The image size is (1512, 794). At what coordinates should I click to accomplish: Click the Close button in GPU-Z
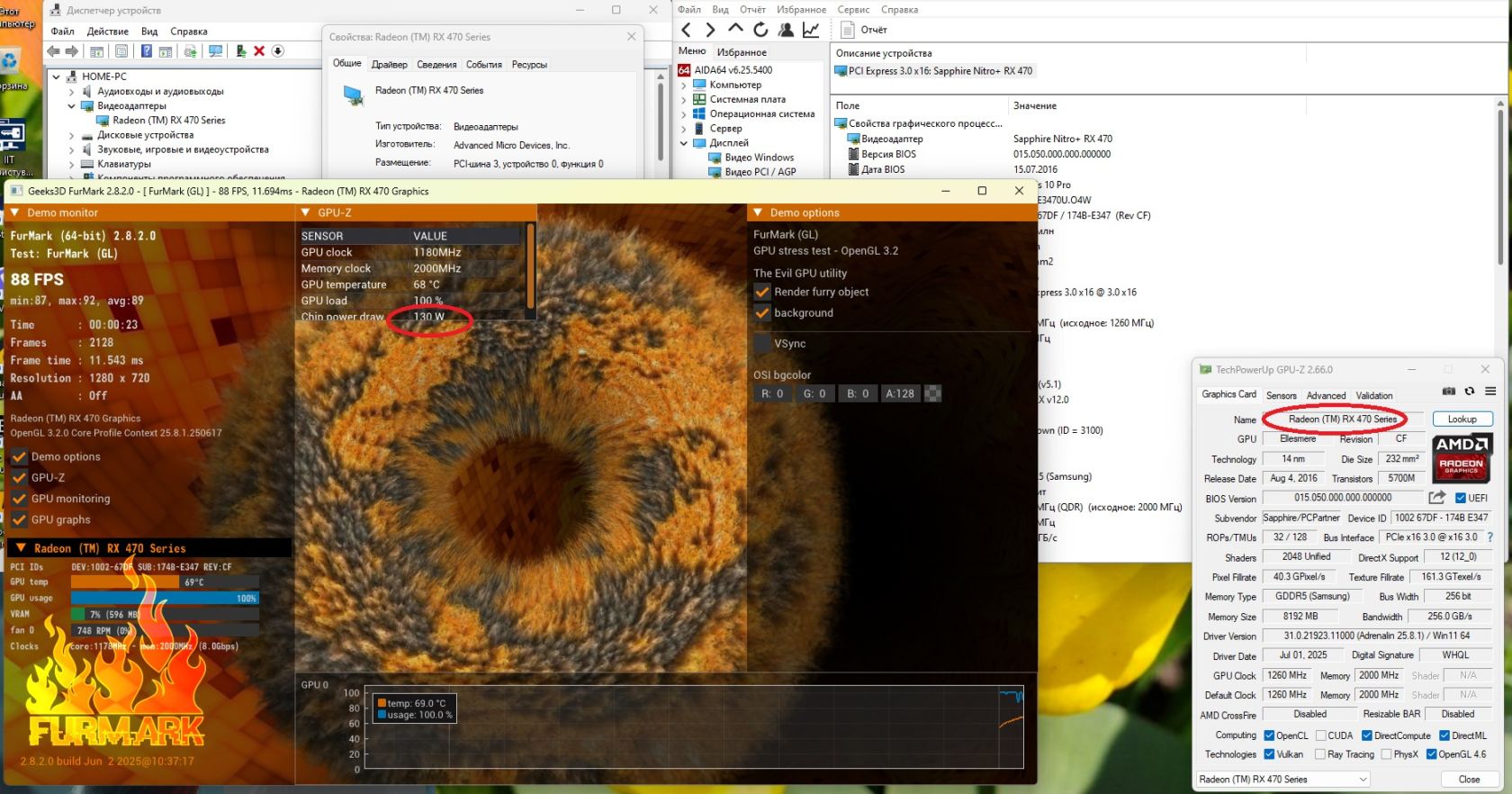click(x=1469, y=780)
